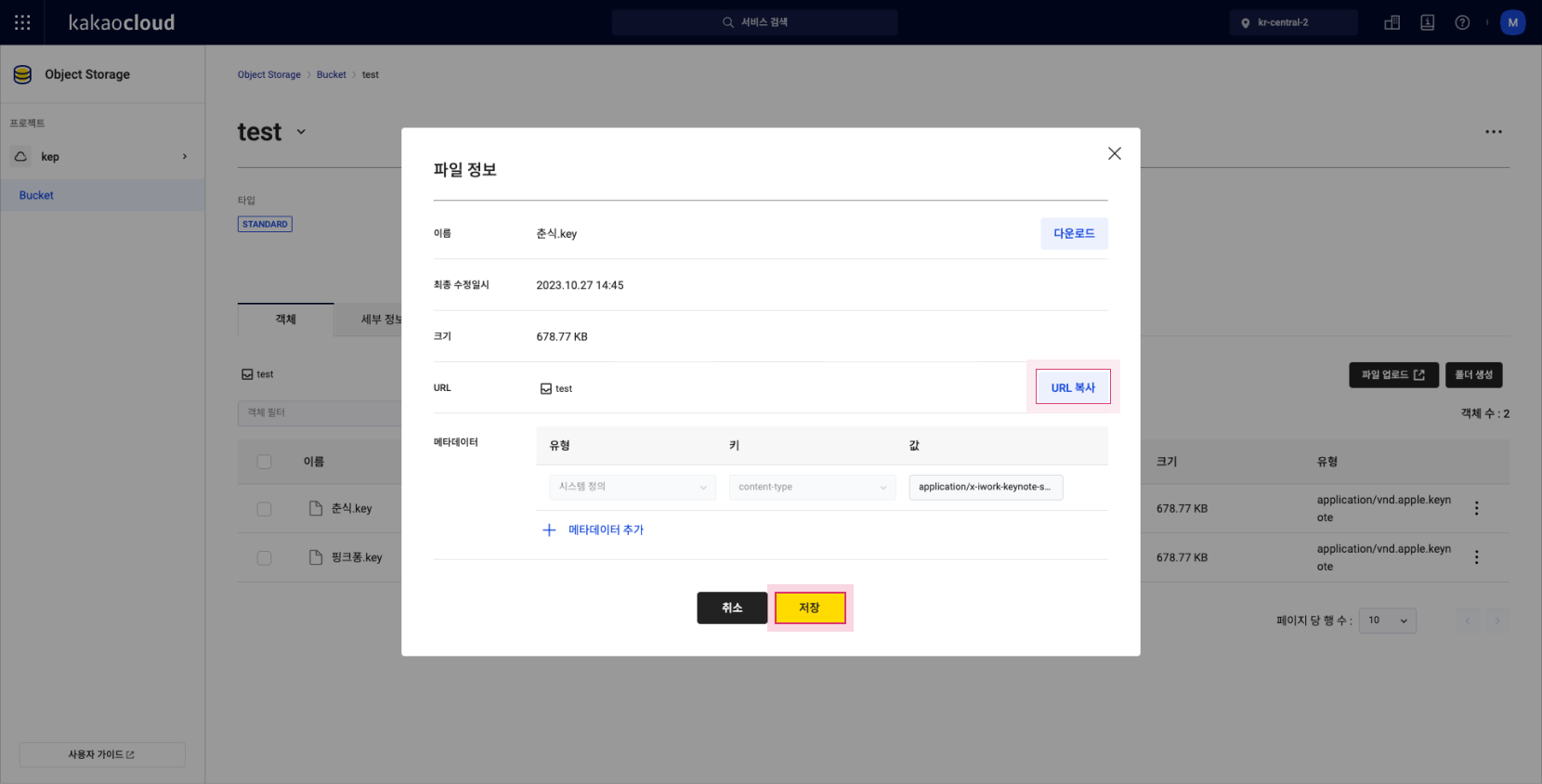This screenshot has width=1542, height=784.
Task: Click the 크기 column header
Action: pyautogui.click(x=1167, y=462)
